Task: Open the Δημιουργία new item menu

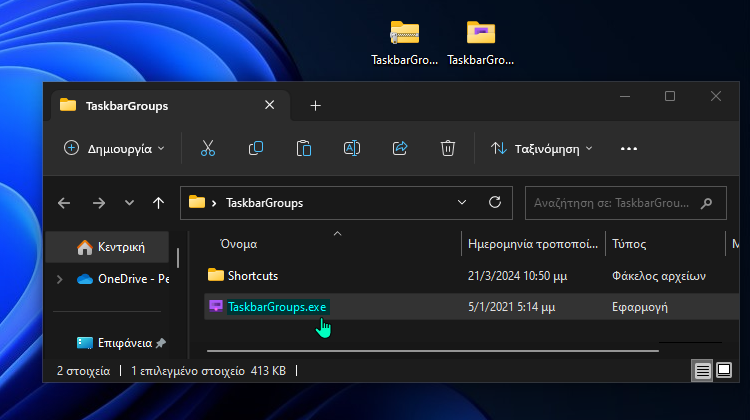Action: tap(114, 149)
